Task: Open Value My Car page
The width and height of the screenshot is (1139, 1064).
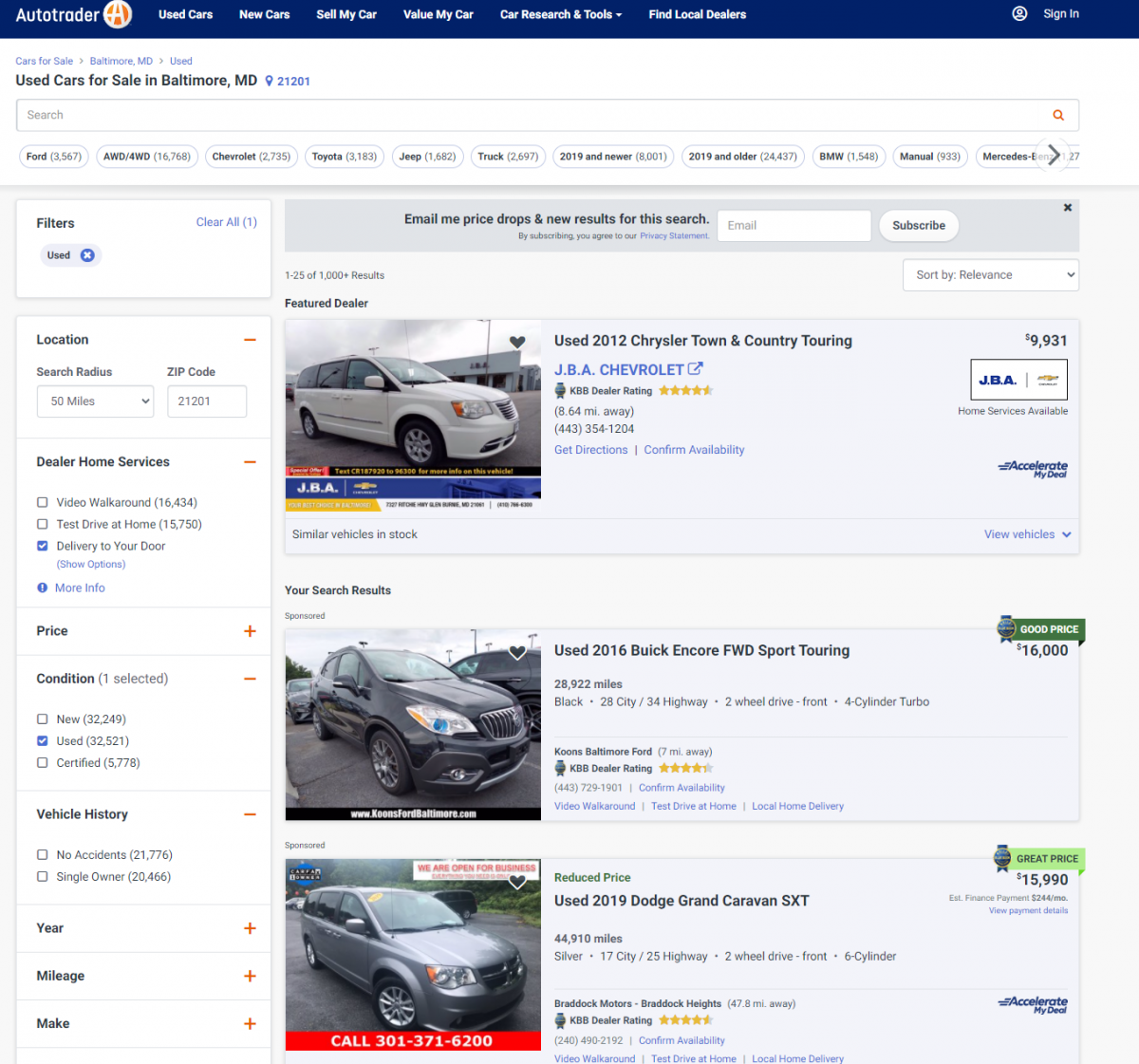Action: point(438,14)
